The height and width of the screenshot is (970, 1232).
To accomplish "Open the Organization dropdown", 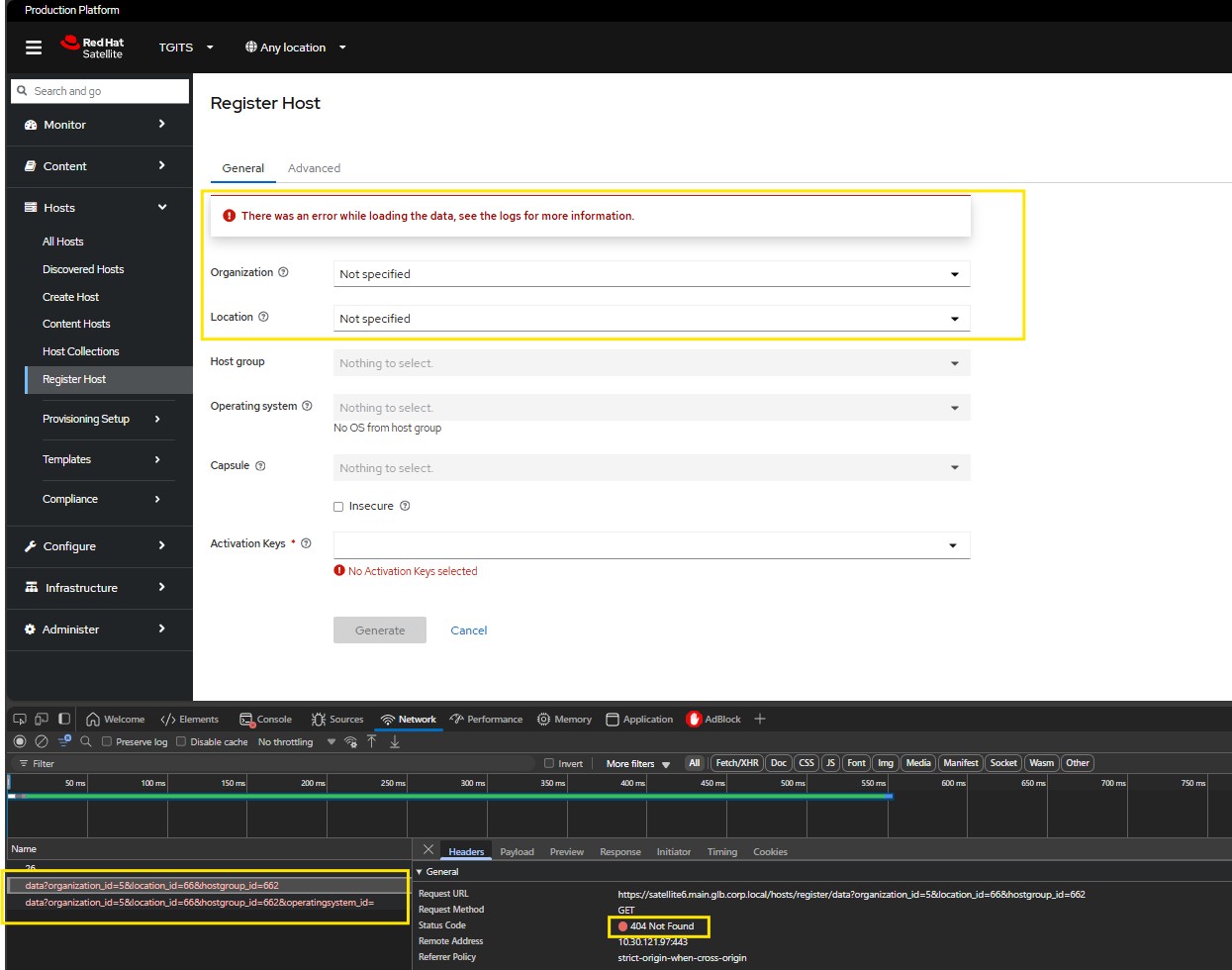I will tap(651, 274).
